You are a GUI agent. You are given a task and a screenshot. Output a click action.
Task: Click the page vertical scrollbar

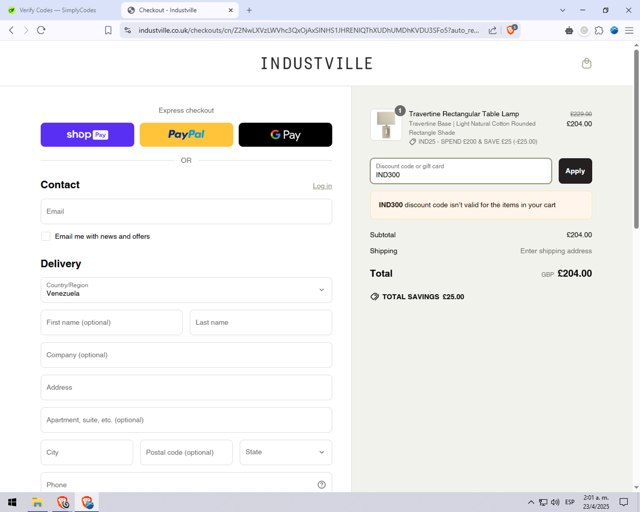click(x=636, y=139)
